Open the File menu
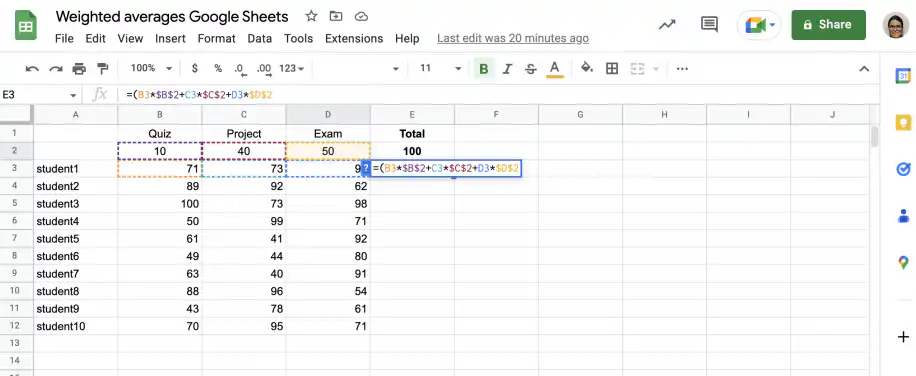The width and height of the screenshot is (916, 376). coord(64,39)
